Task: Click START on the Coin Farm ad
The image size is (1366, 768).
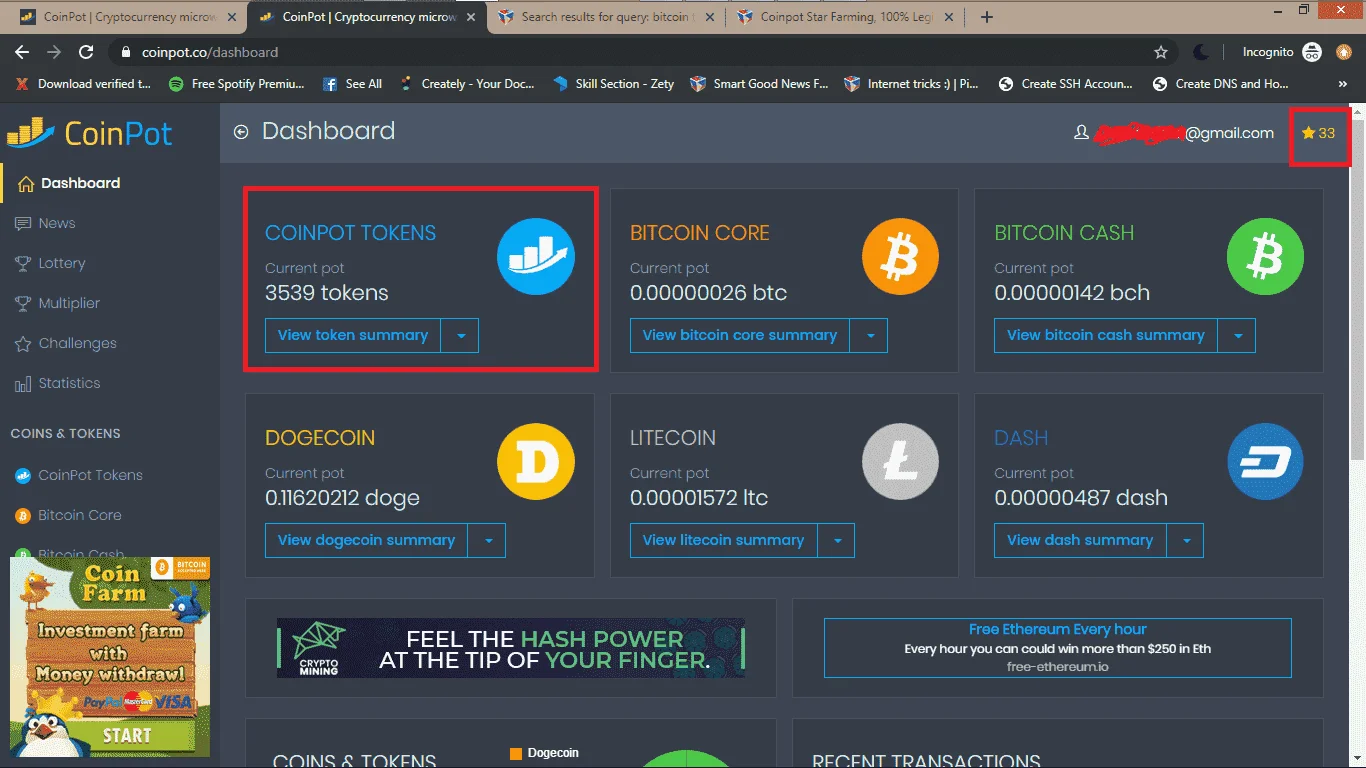Action: (127, 735)
